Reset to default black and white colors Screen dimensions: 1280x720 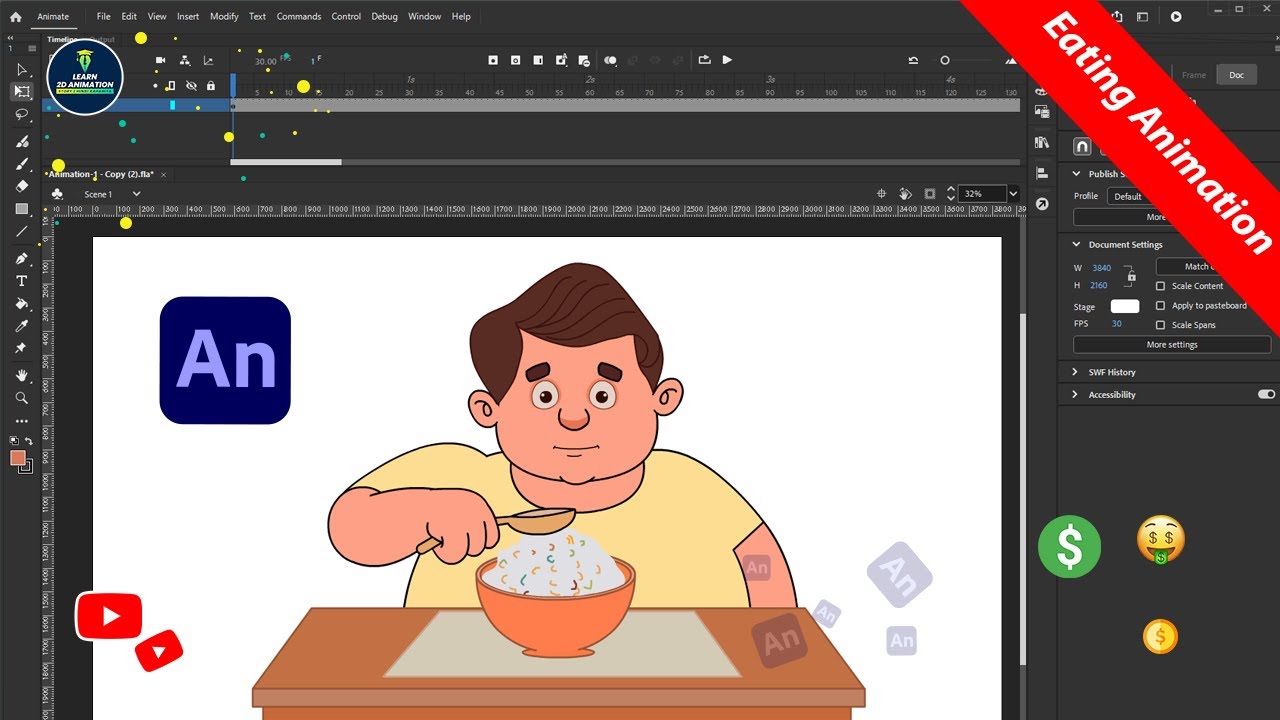tap(14, 440)
